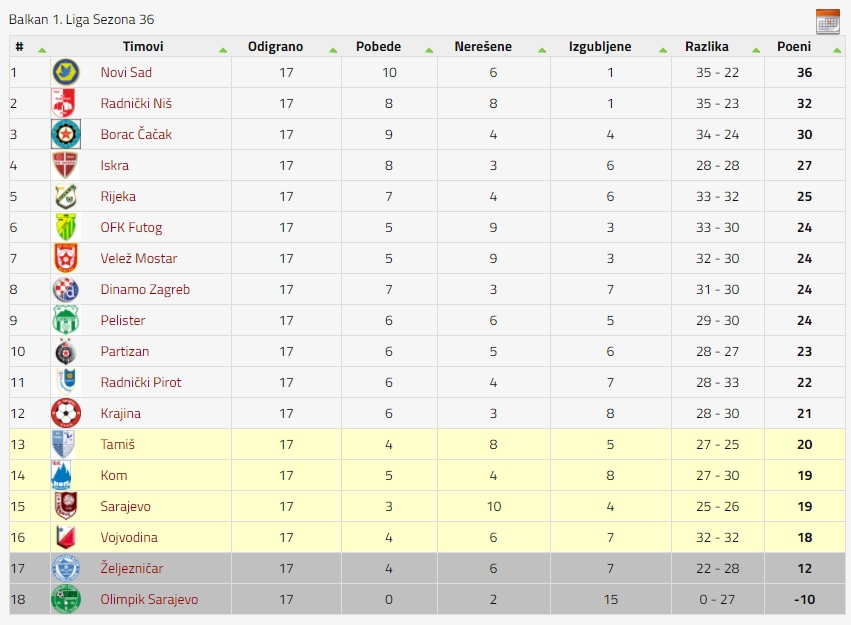Open the Vojvodina team link
The height and width of the screenshot is (625, 851).
coord(129,537)
